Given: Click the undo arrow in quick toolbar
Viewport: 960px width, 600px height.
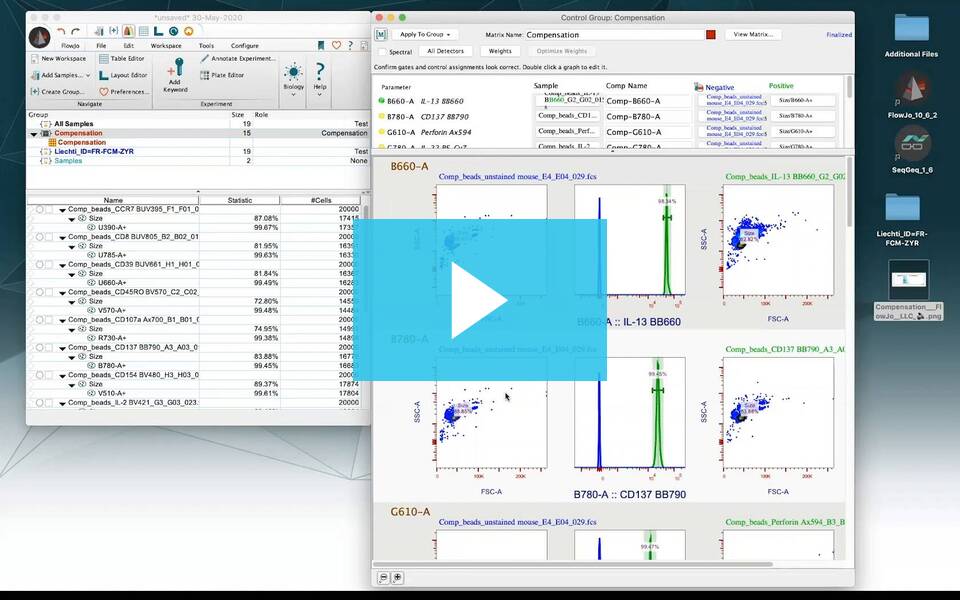Looking at the screenshot, I should [61, 31].
